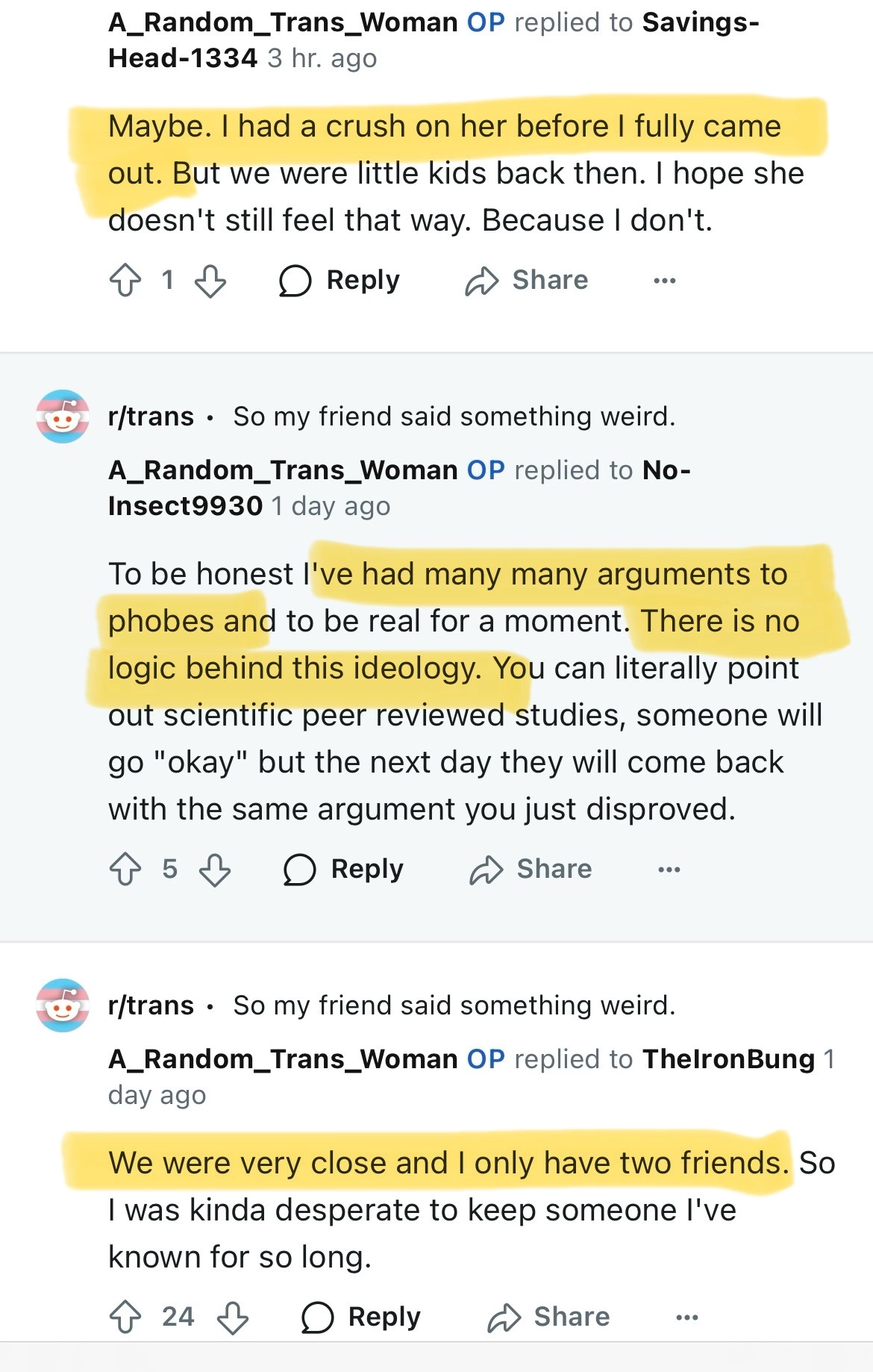Downvote the comment about the childhood crush
Screen dimensions: 873x1372
click(x=210, y=281)
